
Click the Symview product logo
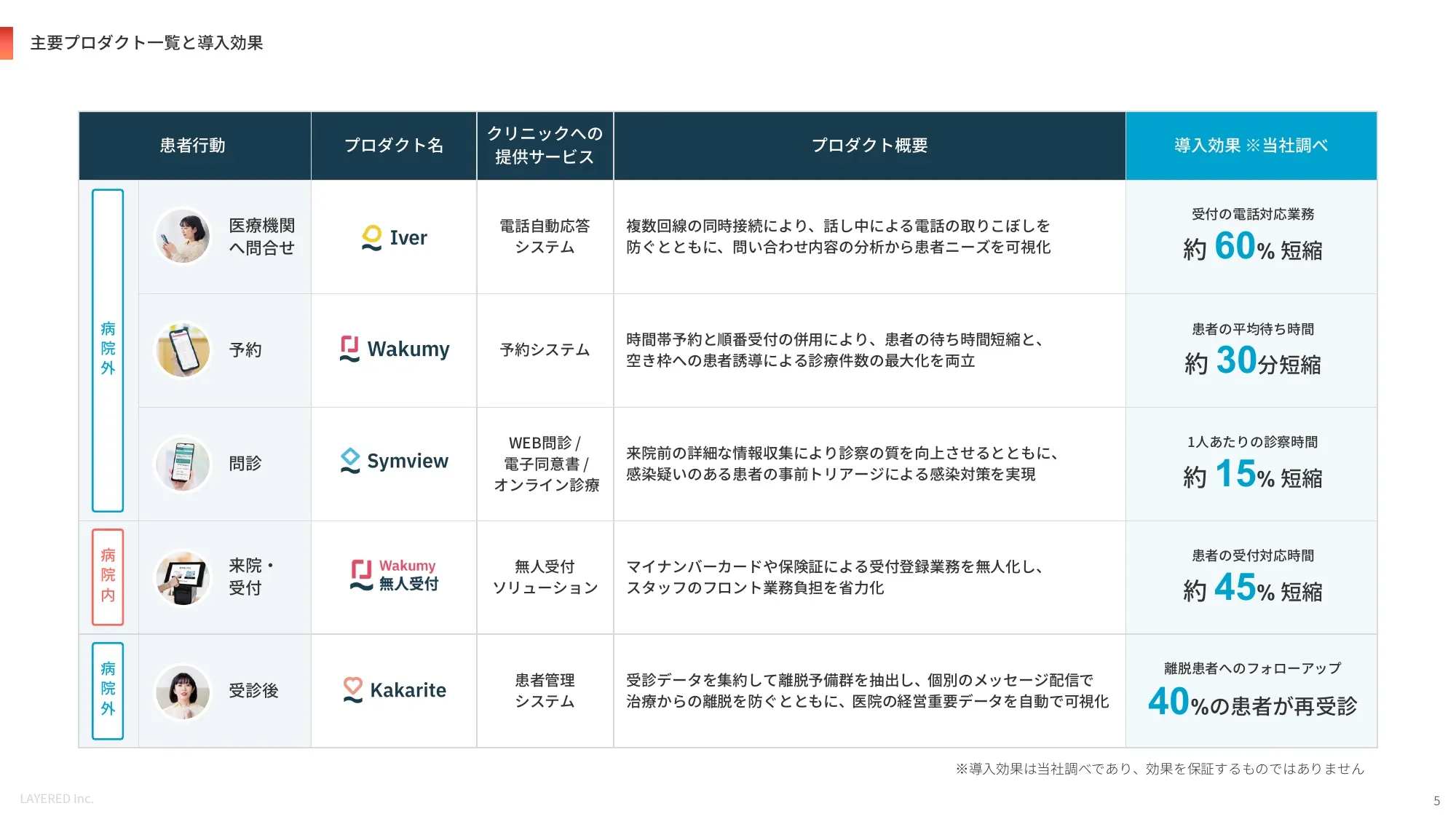(394, 462)
